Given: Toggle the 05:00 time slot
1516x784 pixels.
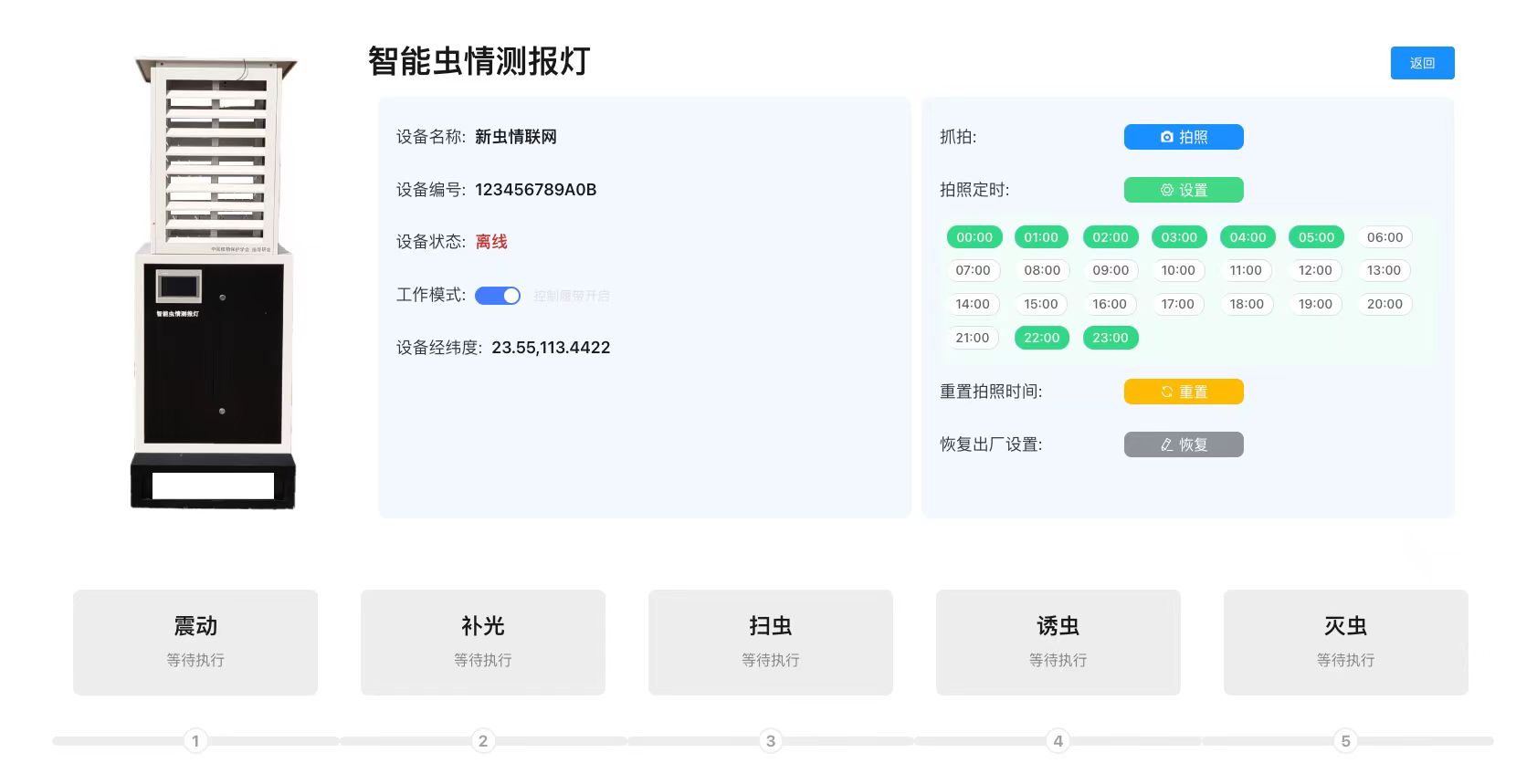Looking at the screenshot, I should [1316, 237].
